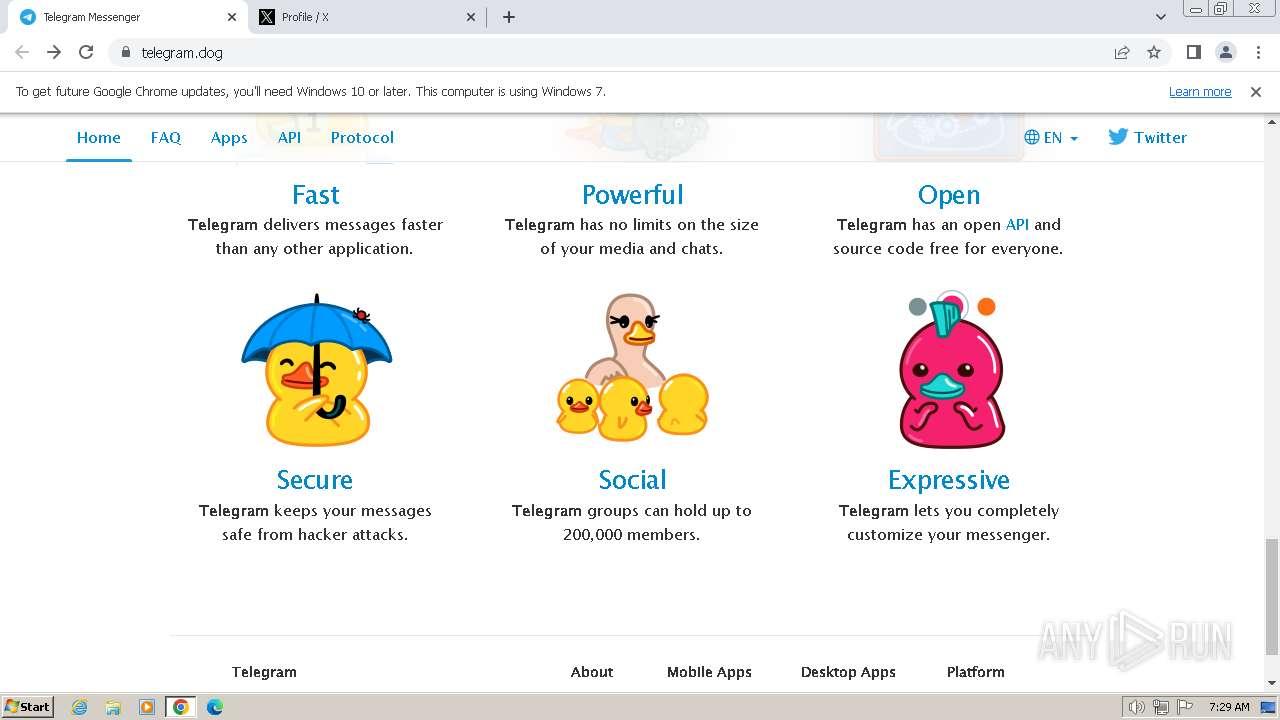Open the EN language dropdown
Screen dimensions: 1280x720
click(x=1051, y=138)
